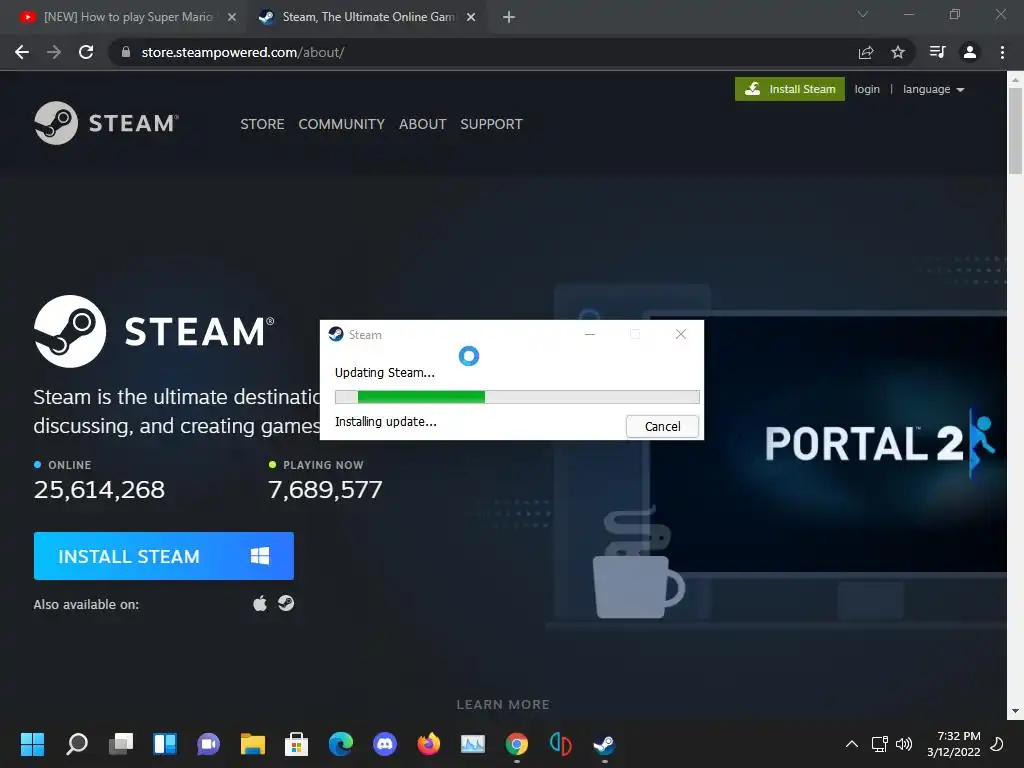Click the ONLINE count 25,614,268
This screenshot has height=768, width=1024.
[99, 489]
